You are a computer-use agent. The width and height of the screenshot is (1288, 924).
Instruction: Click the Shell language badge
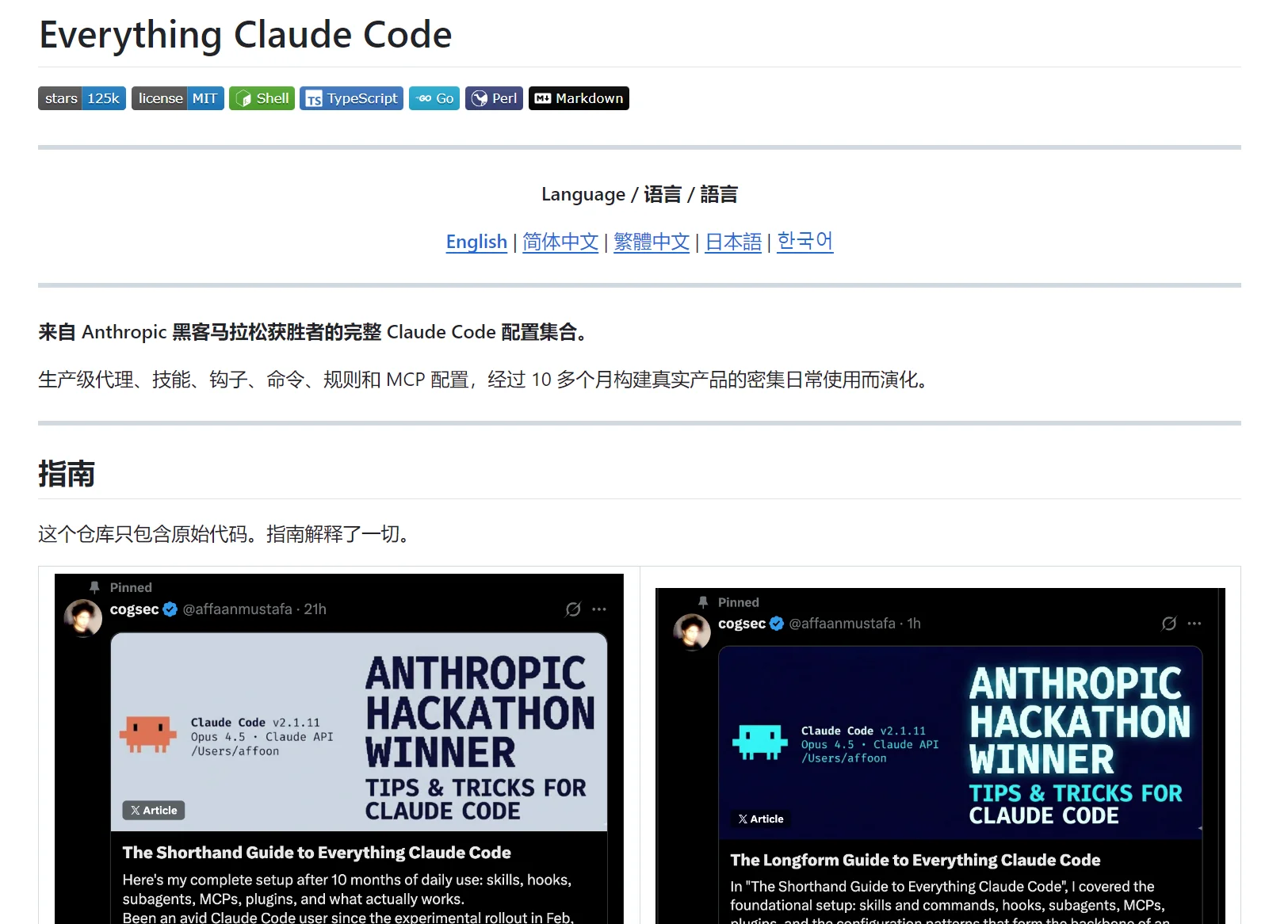point(261,97)
